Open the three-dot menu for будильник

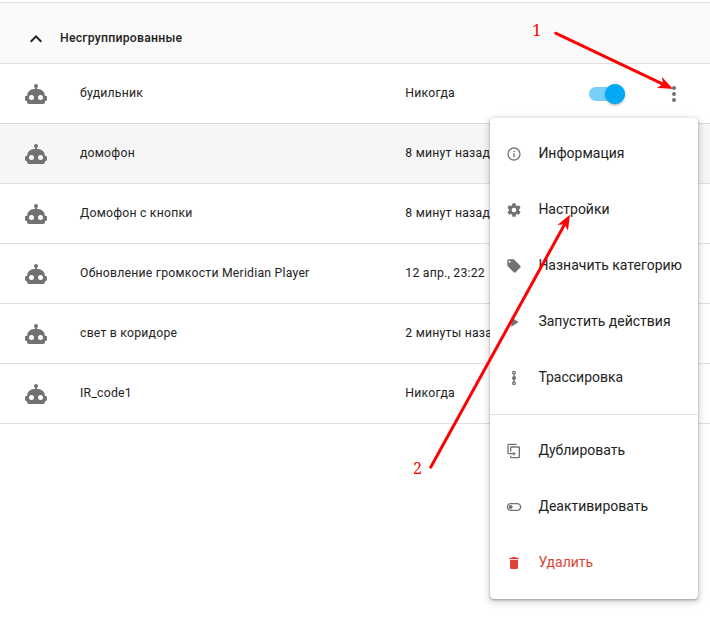click(x=673, y=94)
